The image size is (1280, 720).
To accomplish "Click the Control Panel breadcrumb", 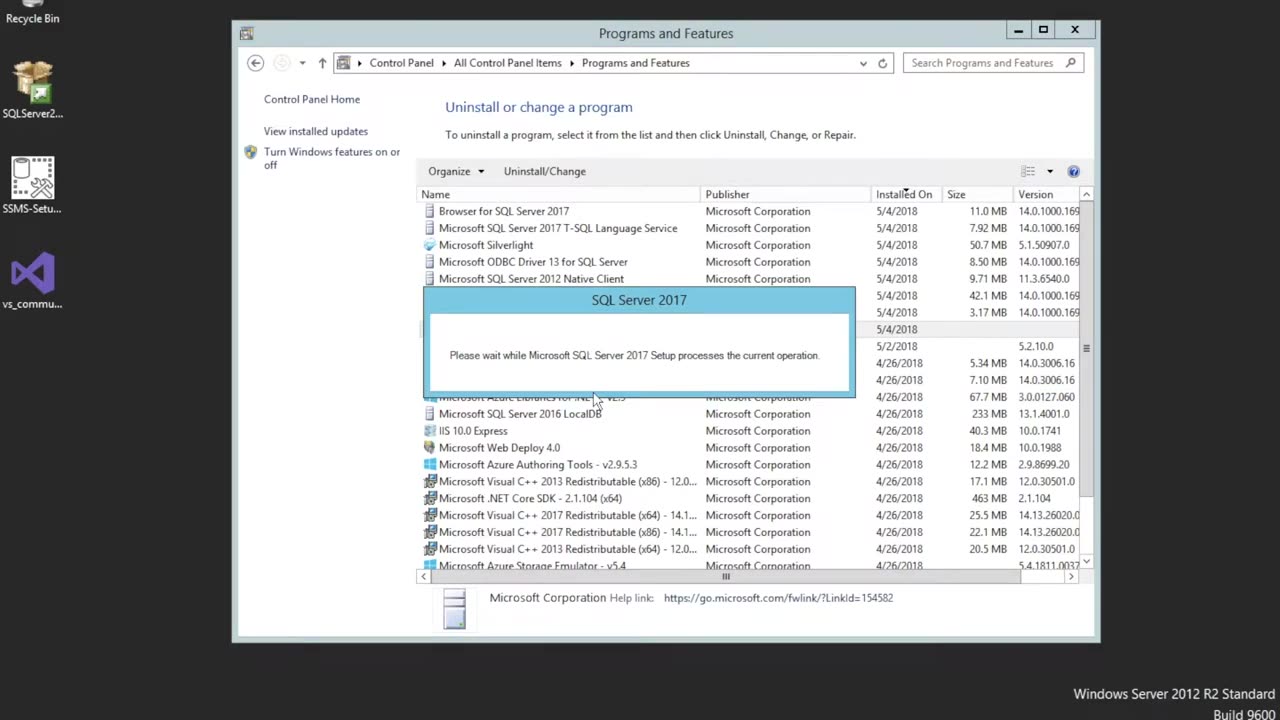I will (401, 63).
